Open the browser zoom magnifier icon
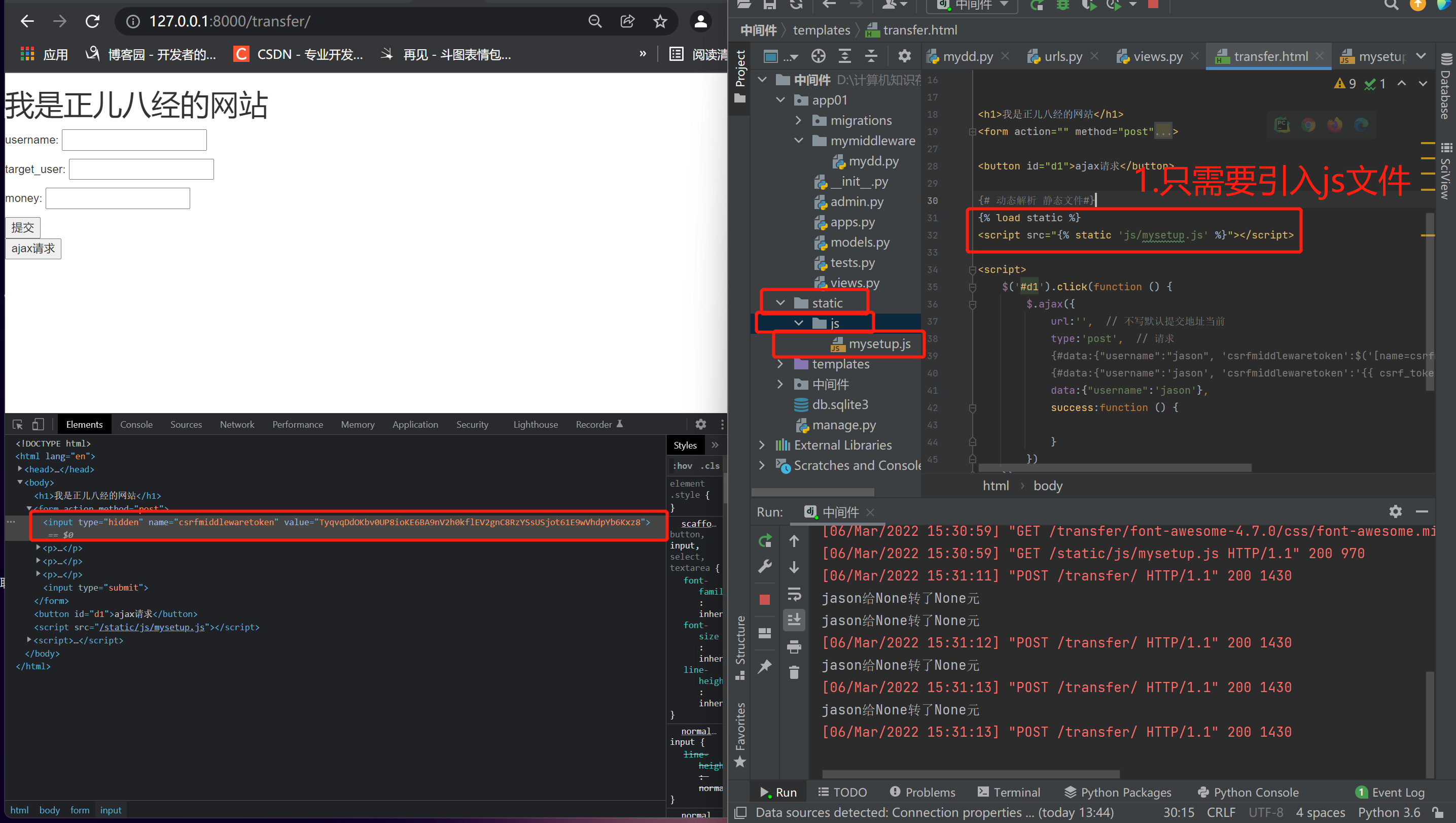 point(594,21)
